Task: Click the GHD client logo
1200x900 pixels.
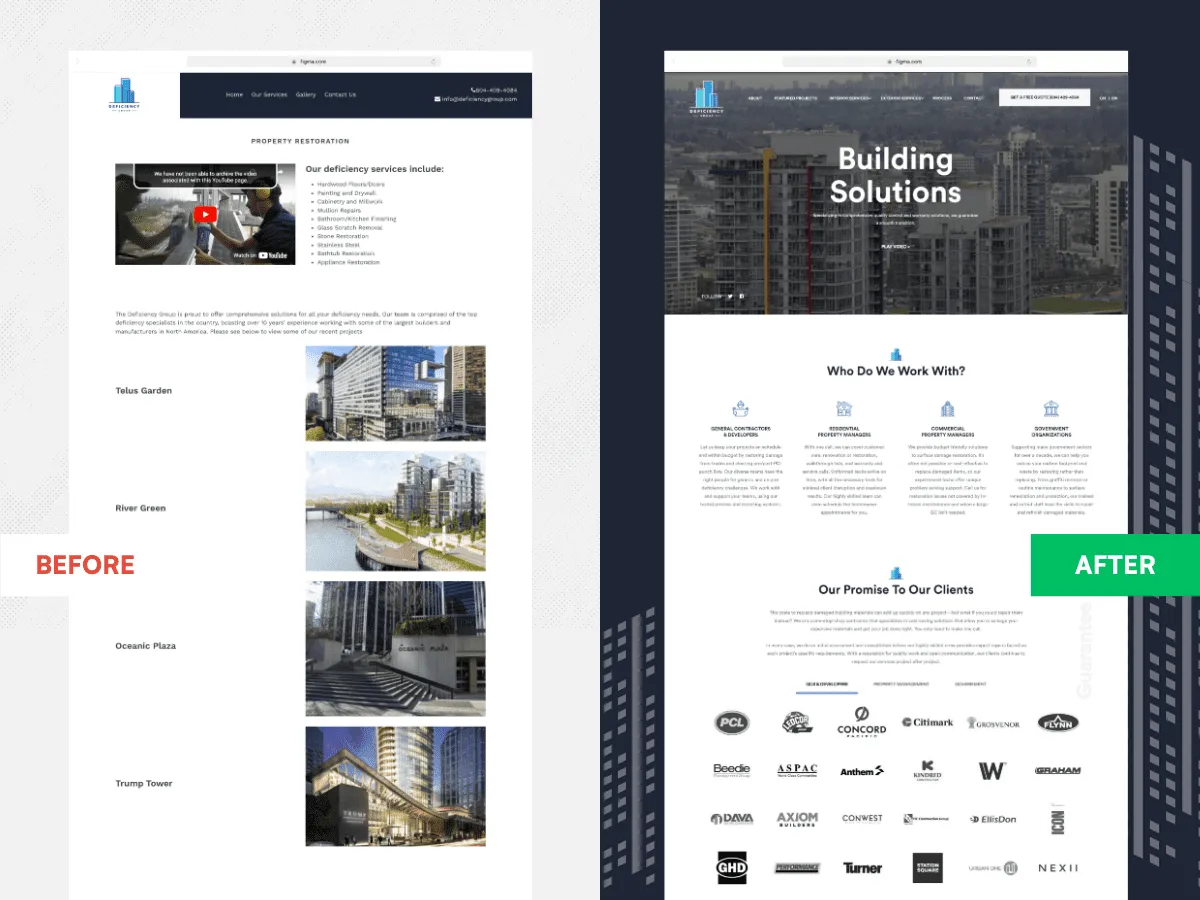Action: [732, 867]
